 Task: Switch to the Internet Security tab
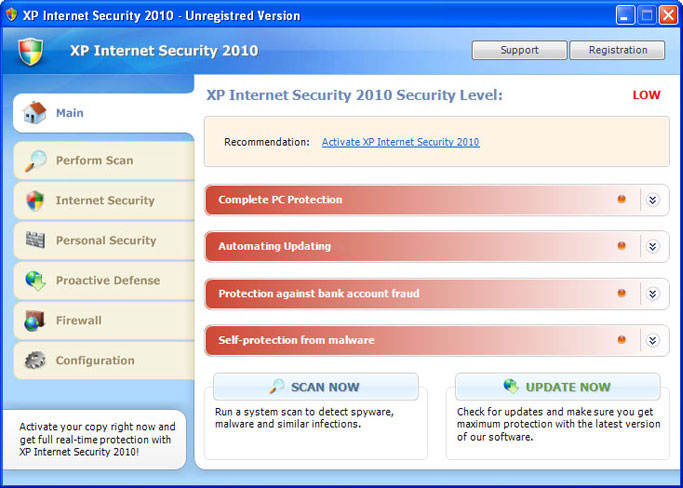click(104, 200)
